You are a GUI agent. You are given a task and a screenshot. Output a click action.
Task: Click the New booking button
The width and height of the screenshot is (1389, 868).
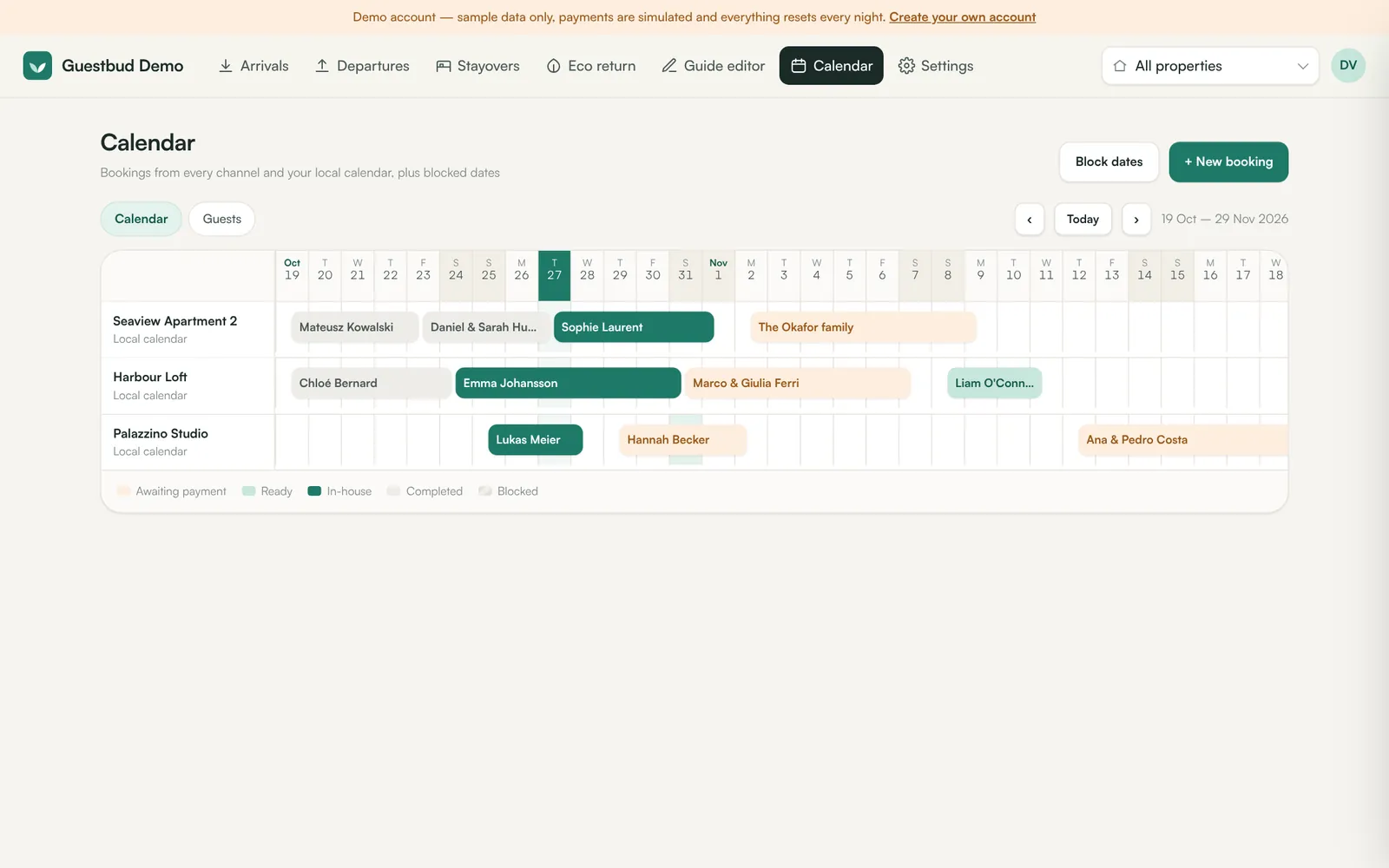(x=1228, y=162)
